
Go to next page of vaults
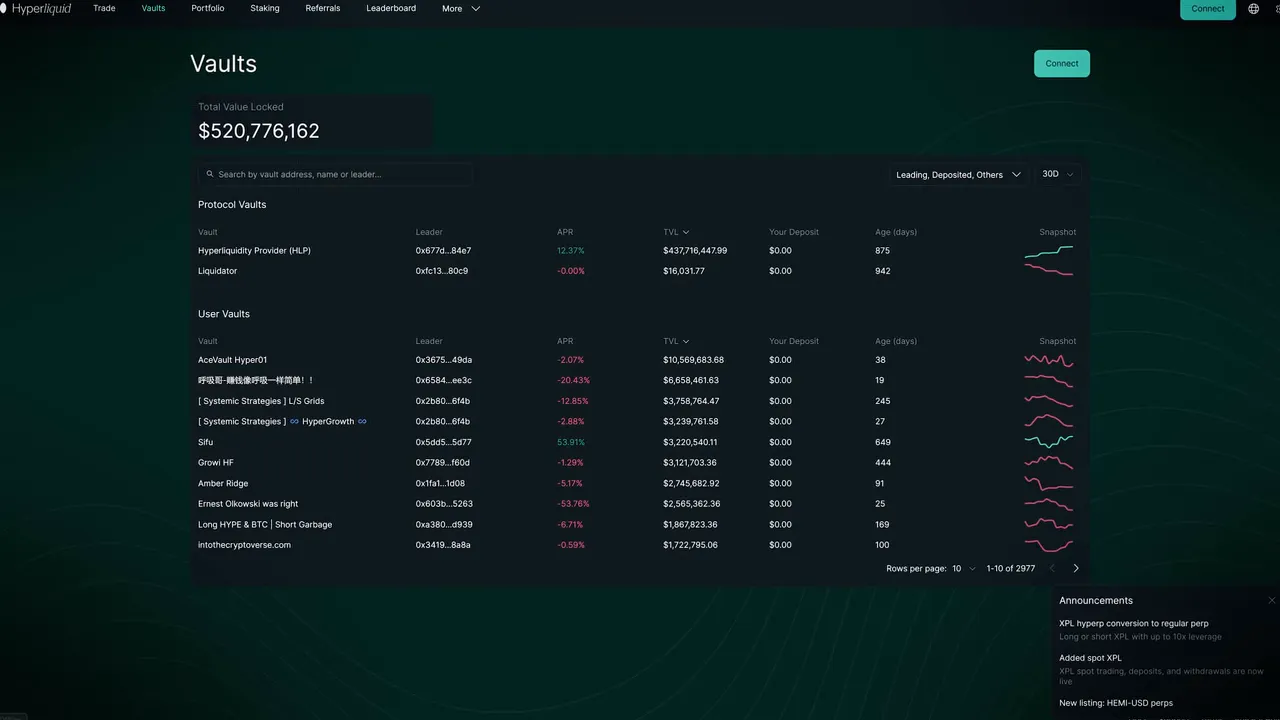1076,568
